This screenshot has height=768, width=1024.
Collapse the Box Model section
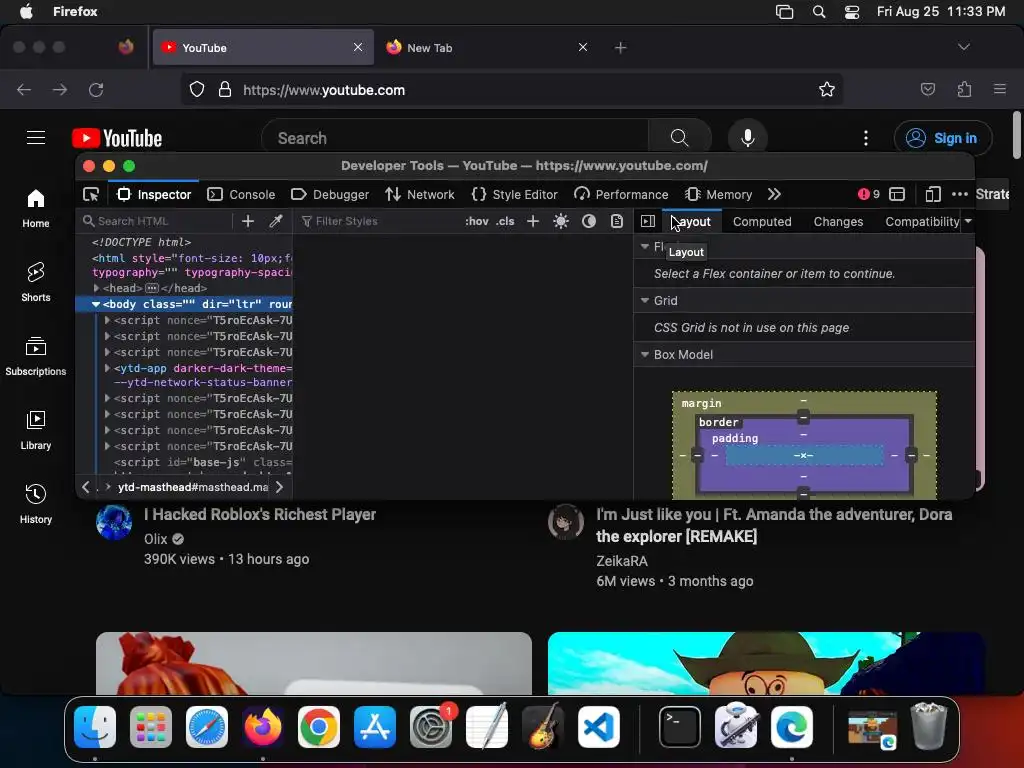(x=645, y=355)
